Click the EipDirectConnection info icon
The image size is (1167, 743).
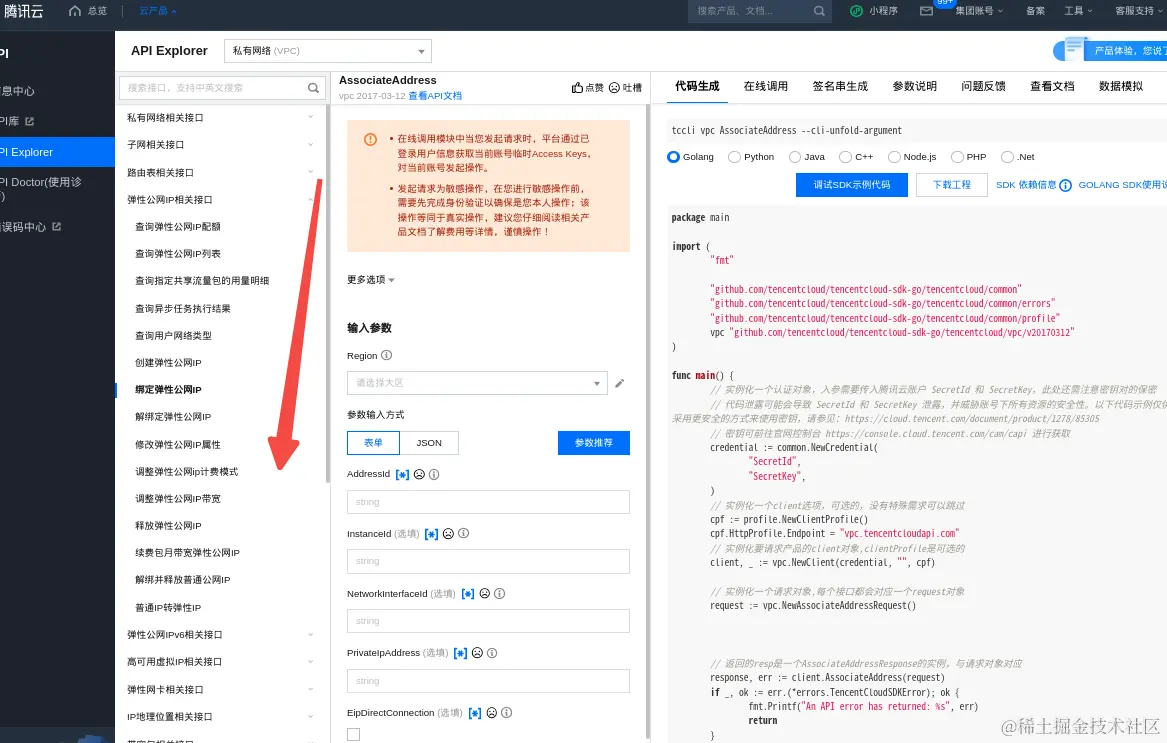[x=506, y=712]
